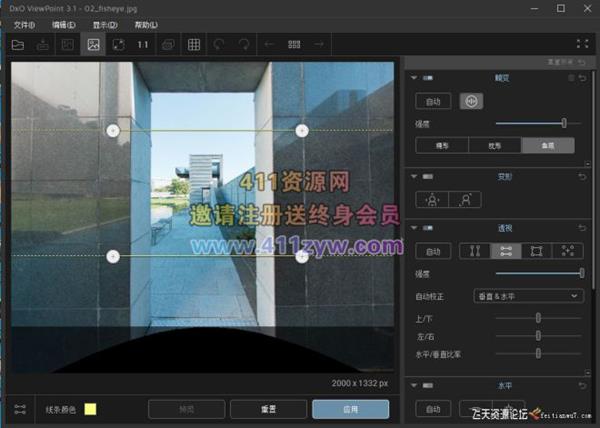The image size is (600, 428).
Task: Click the fit to screen icon
Action: [118, 44]
